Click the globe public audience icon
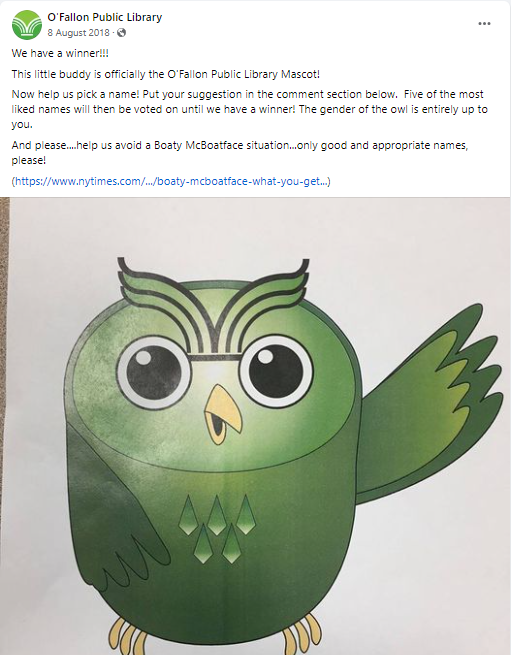The height and width of the screenshot is (655, 511). pos(121,33)
